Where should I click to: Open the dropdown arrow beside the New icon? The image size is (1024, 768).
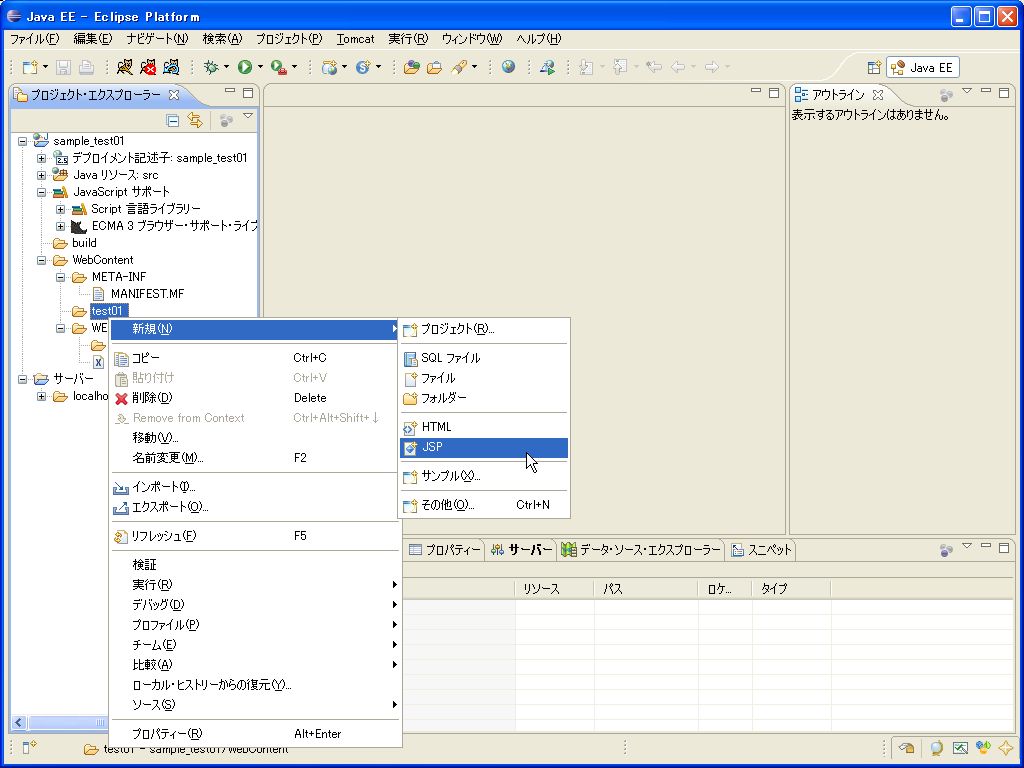point(45,67)
